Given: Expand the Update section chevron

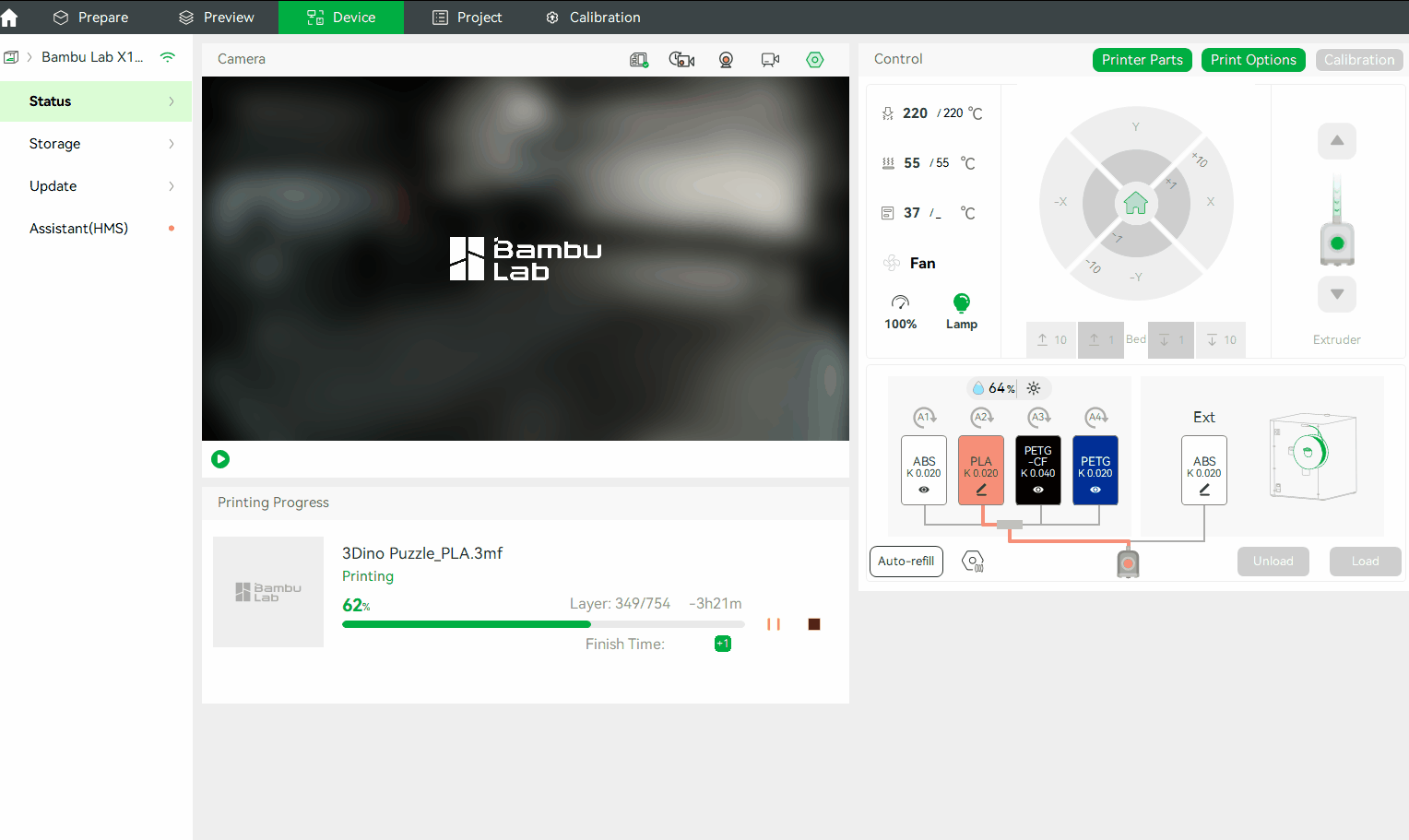Looking at the screenshot, I should [172, 186].
